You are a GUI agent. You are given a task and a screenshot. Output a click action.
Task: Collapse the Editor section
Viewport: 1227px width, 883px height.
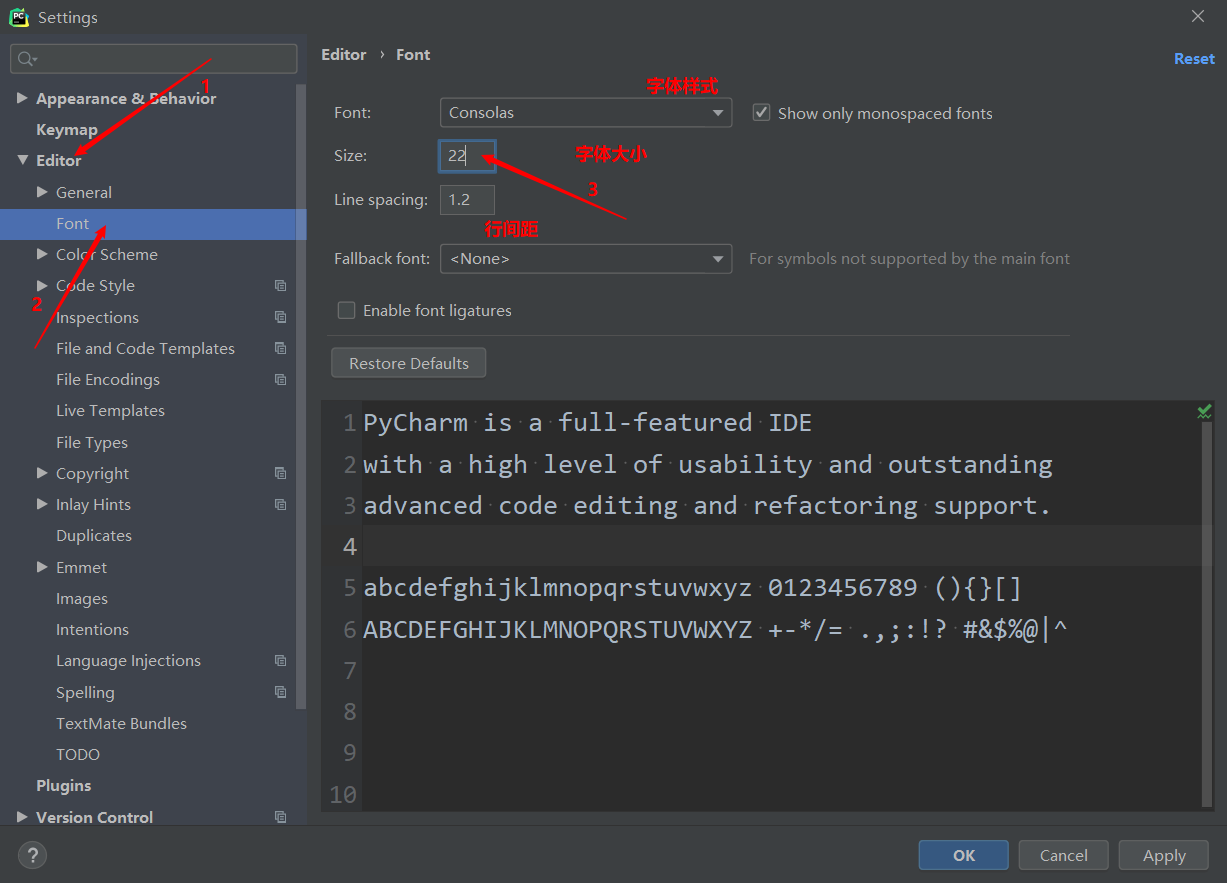(22, 160)
